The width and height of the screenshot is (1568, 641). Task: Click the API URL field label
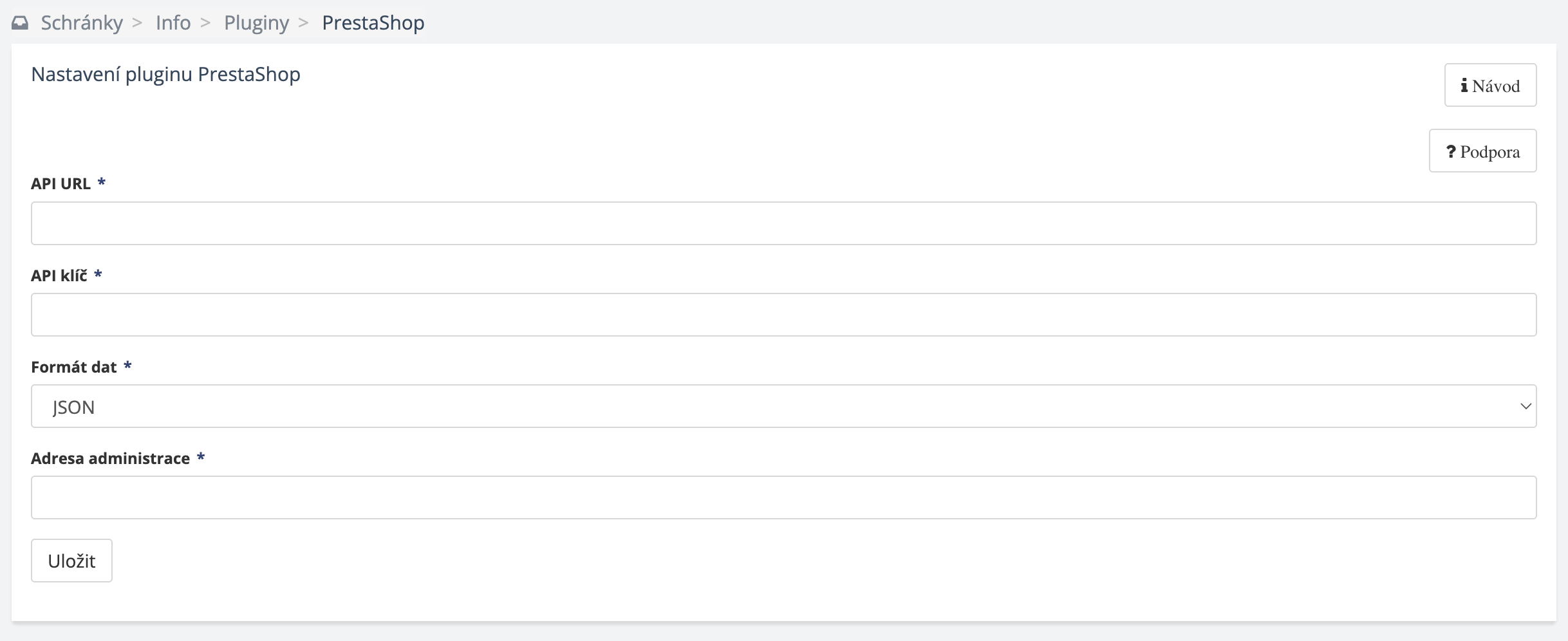click(61, 184)
